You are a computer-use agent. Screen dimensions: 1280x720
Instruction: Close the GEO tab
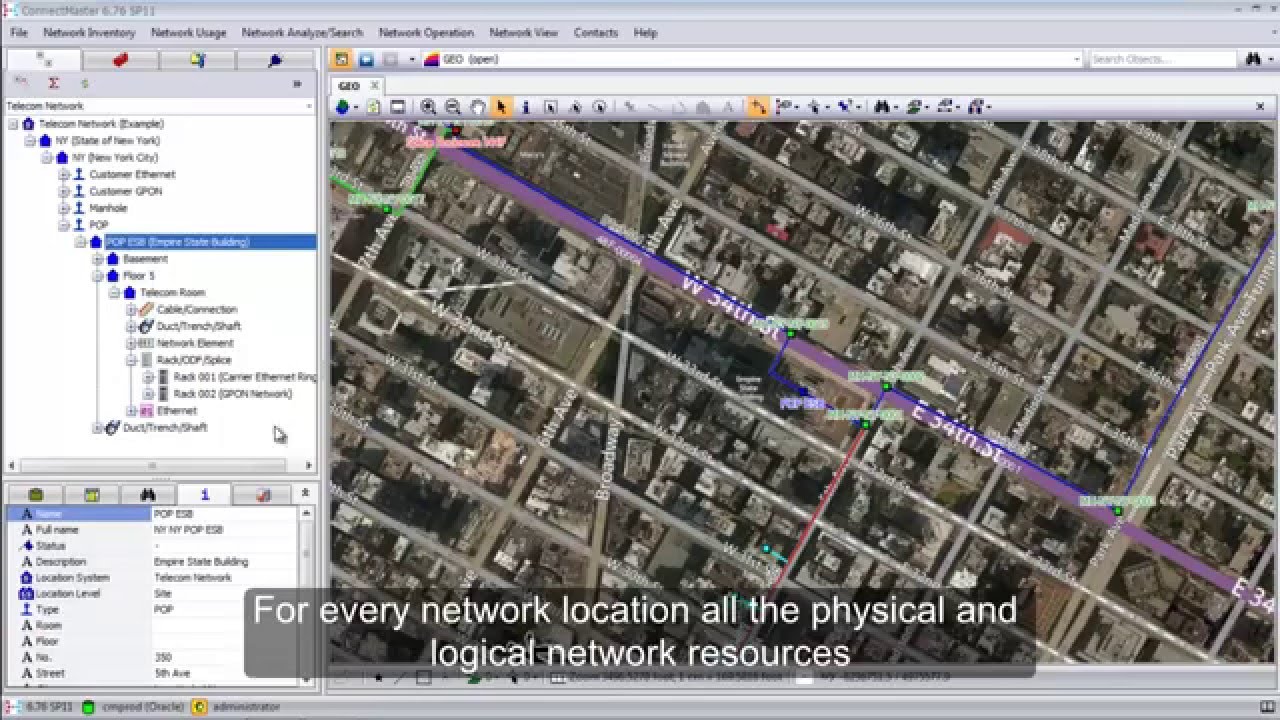coord(374,86)
